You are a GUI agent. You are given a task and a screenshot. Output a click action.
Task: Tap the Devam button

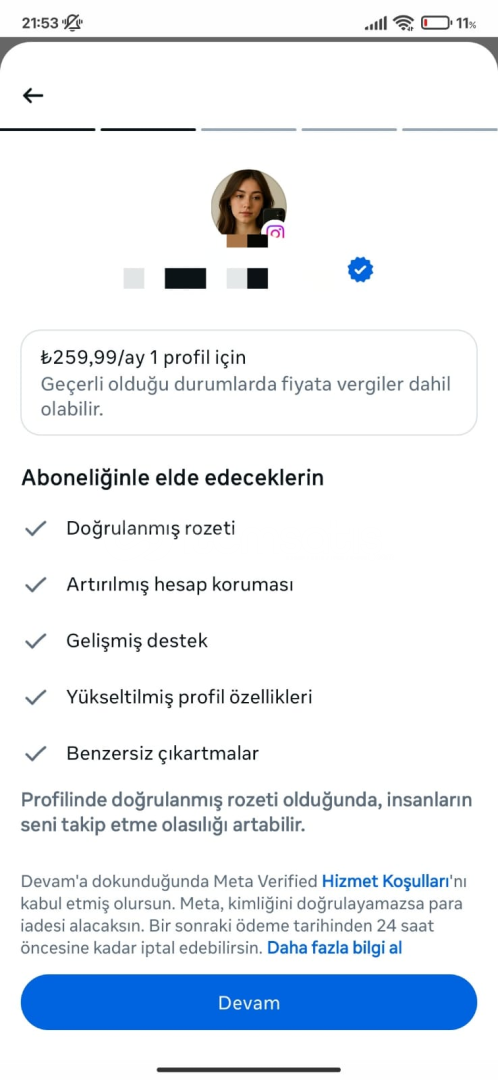(x=249, y=1002)
